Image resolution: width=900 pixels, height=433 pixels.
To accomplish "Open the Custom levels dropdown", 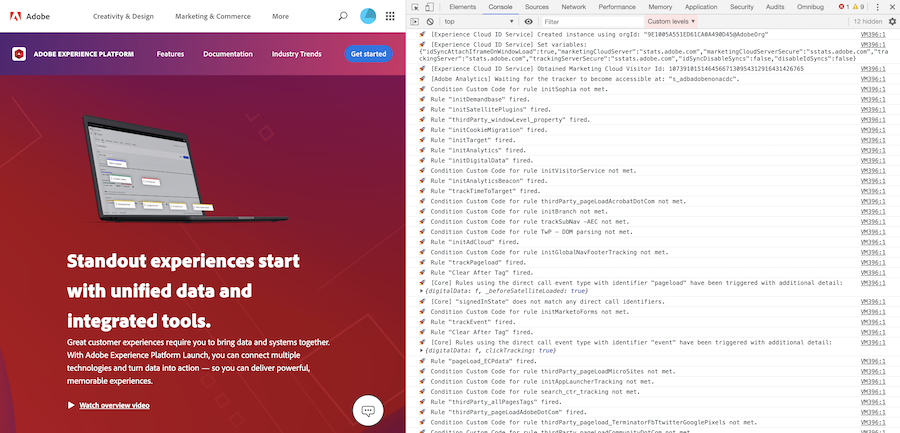I will pyautogui.click(x=671, y=21).
